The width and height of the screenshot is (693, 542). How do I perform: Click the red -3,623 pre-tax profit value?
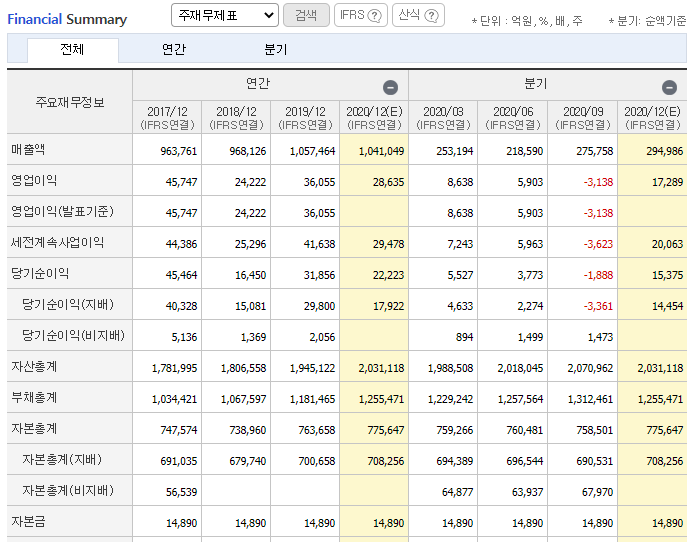(x=598, y=244)
